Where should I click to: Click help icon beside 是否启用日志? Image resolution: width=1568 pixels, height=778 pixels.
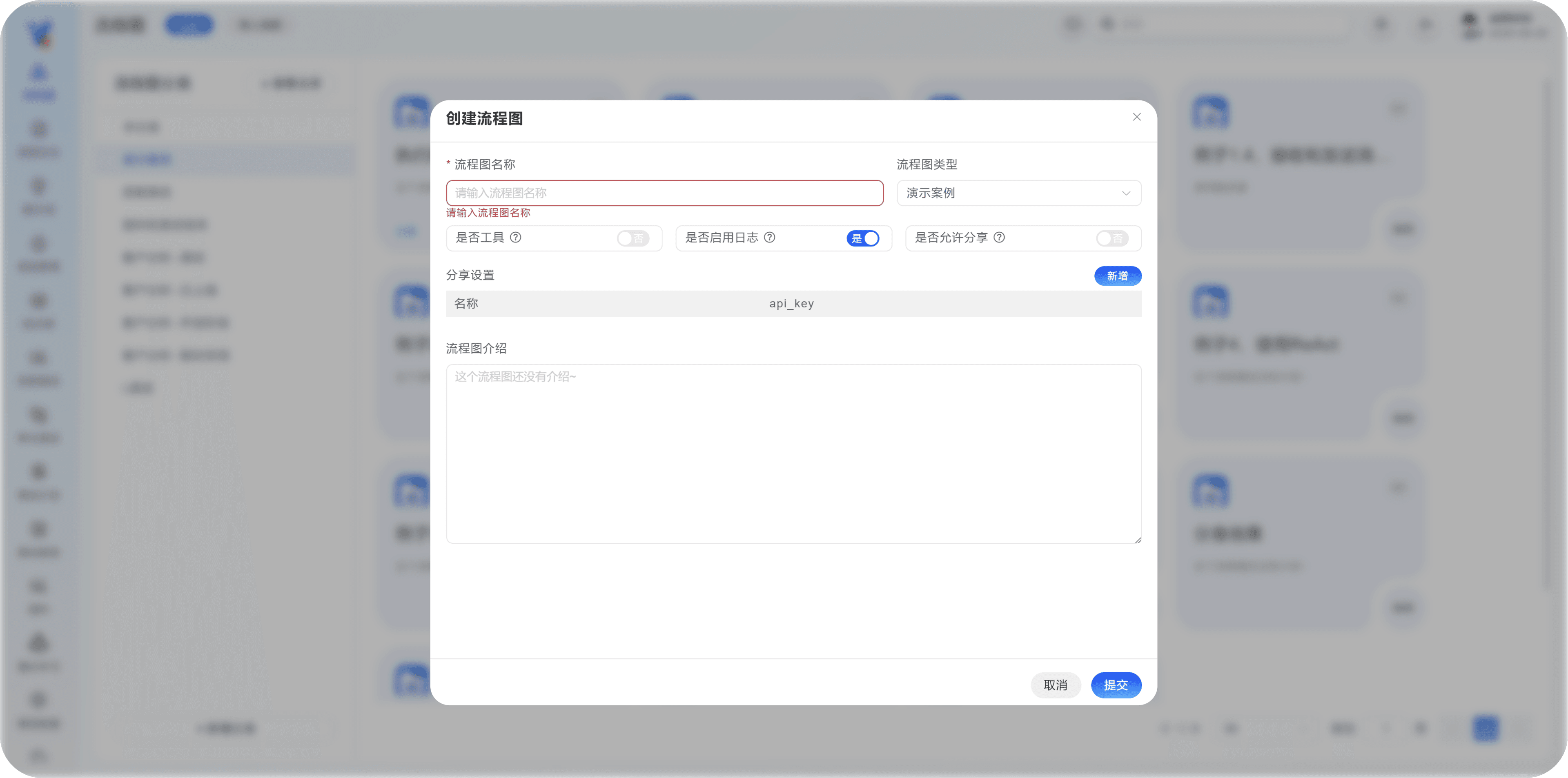769,237
